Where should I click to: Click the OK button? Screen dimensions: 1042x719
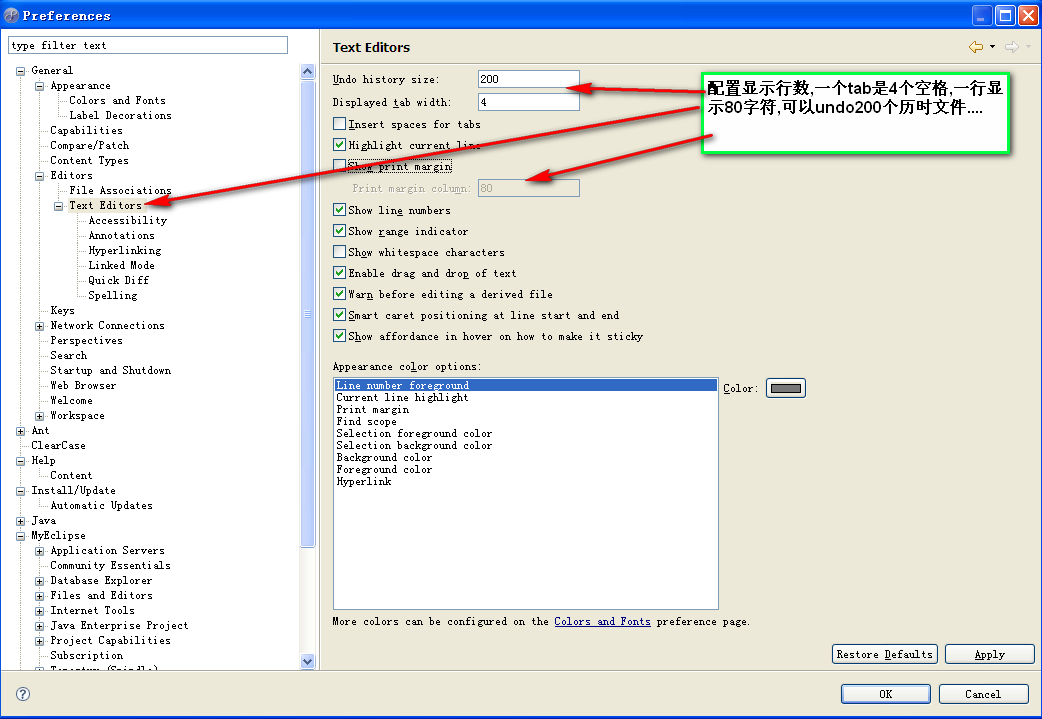pyautogui.click(x=886, y=694)
